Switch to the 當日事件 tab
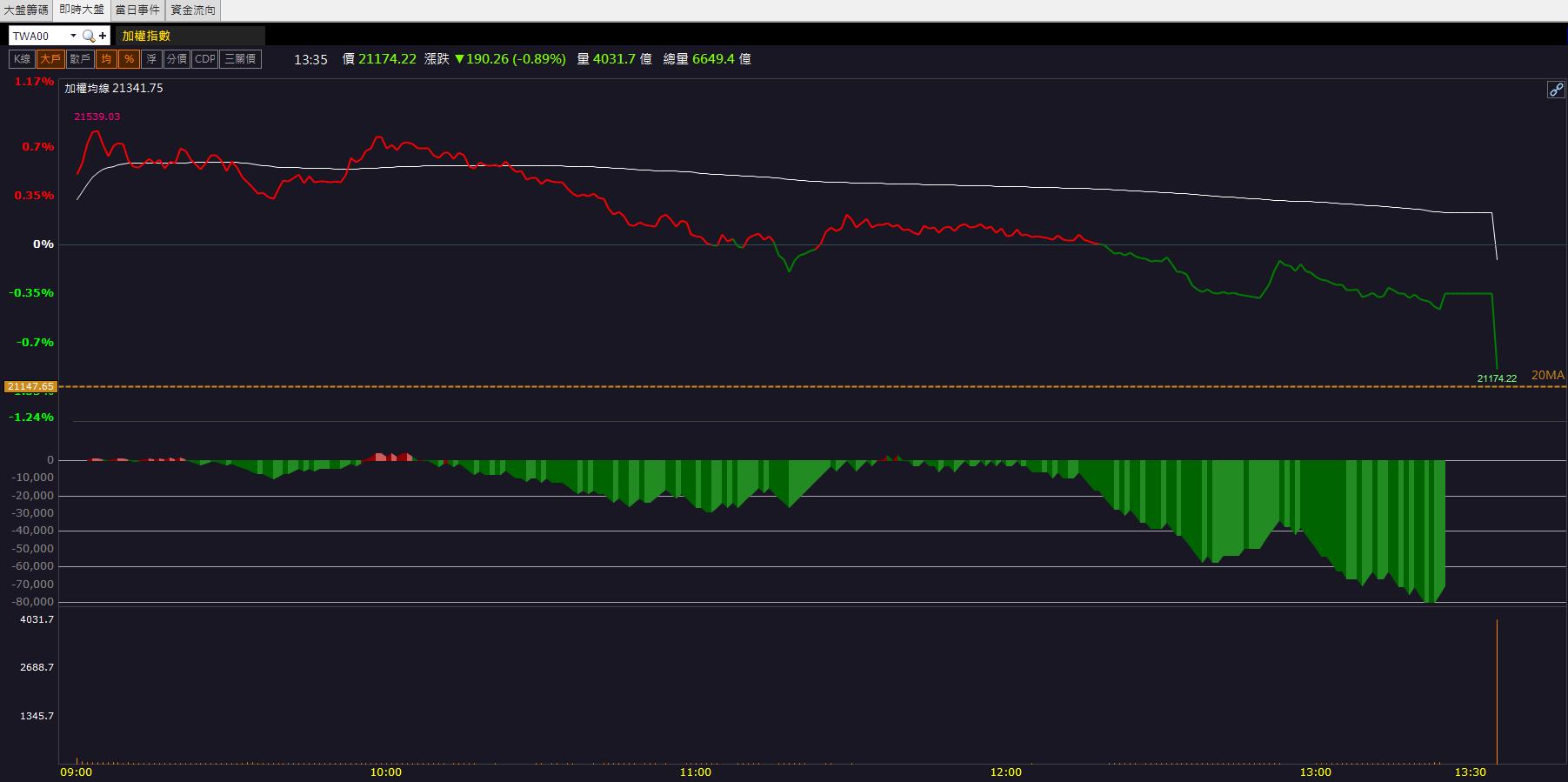Screen dimensions: 1568x782 [137, 10]
